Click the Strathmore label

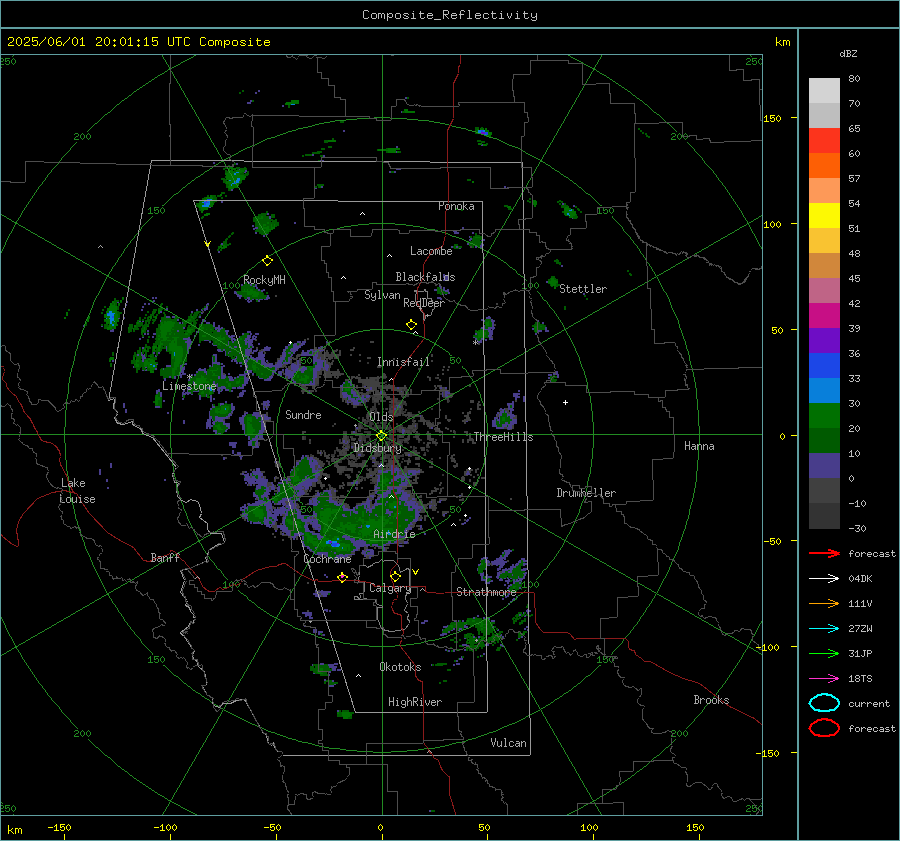tap(486, 592)
